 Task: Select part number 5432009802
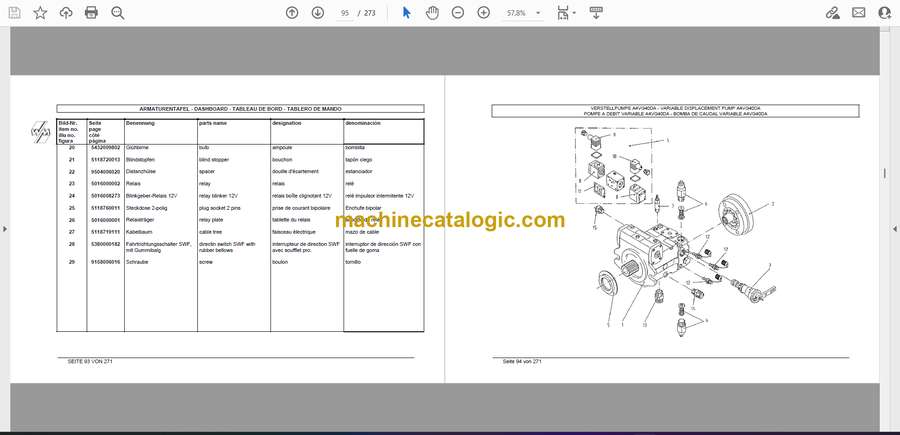[x=104, y=147]
